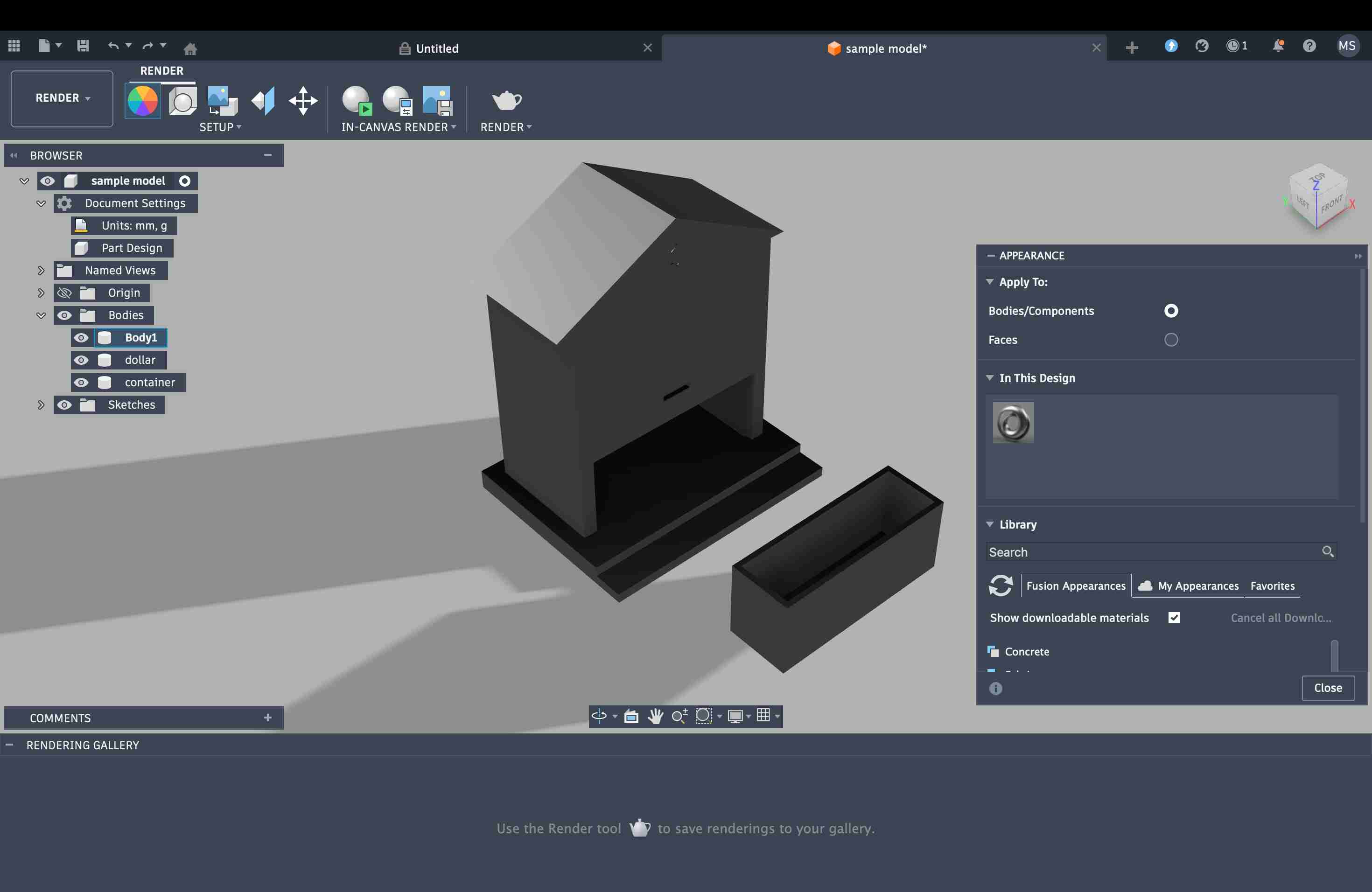This screenshot has height=892, width=1372.
Task: Click the Render teapot icon
Action: [x=506, y=101]
